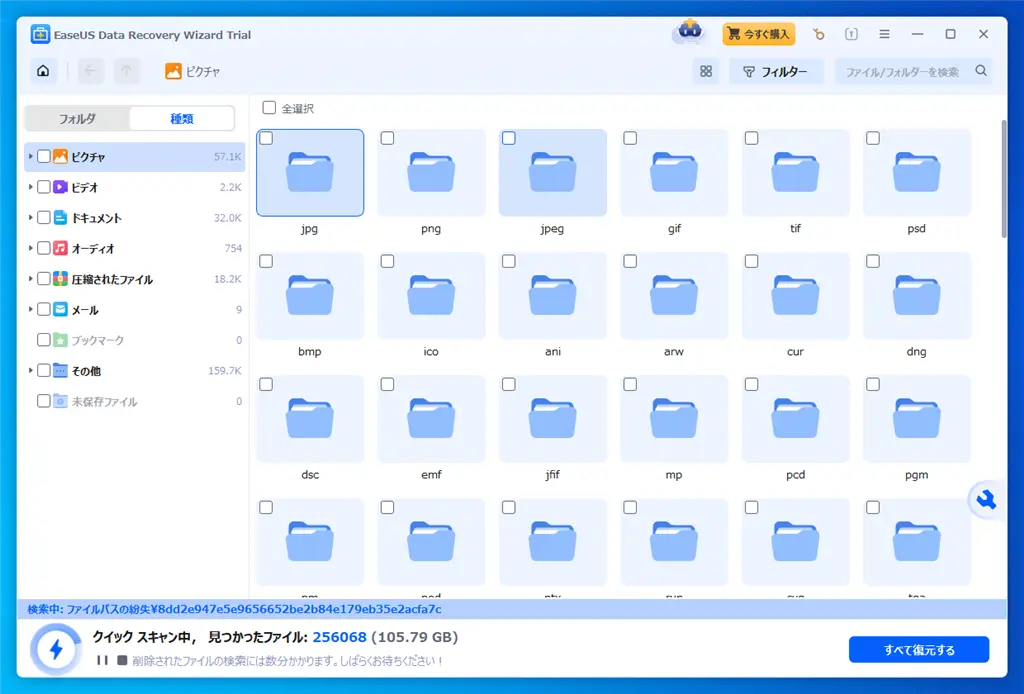The height and width of the screenshot is (694, 1024).
Task: Click the 今すぐ購入 purchase button
Action: [757, 33]
